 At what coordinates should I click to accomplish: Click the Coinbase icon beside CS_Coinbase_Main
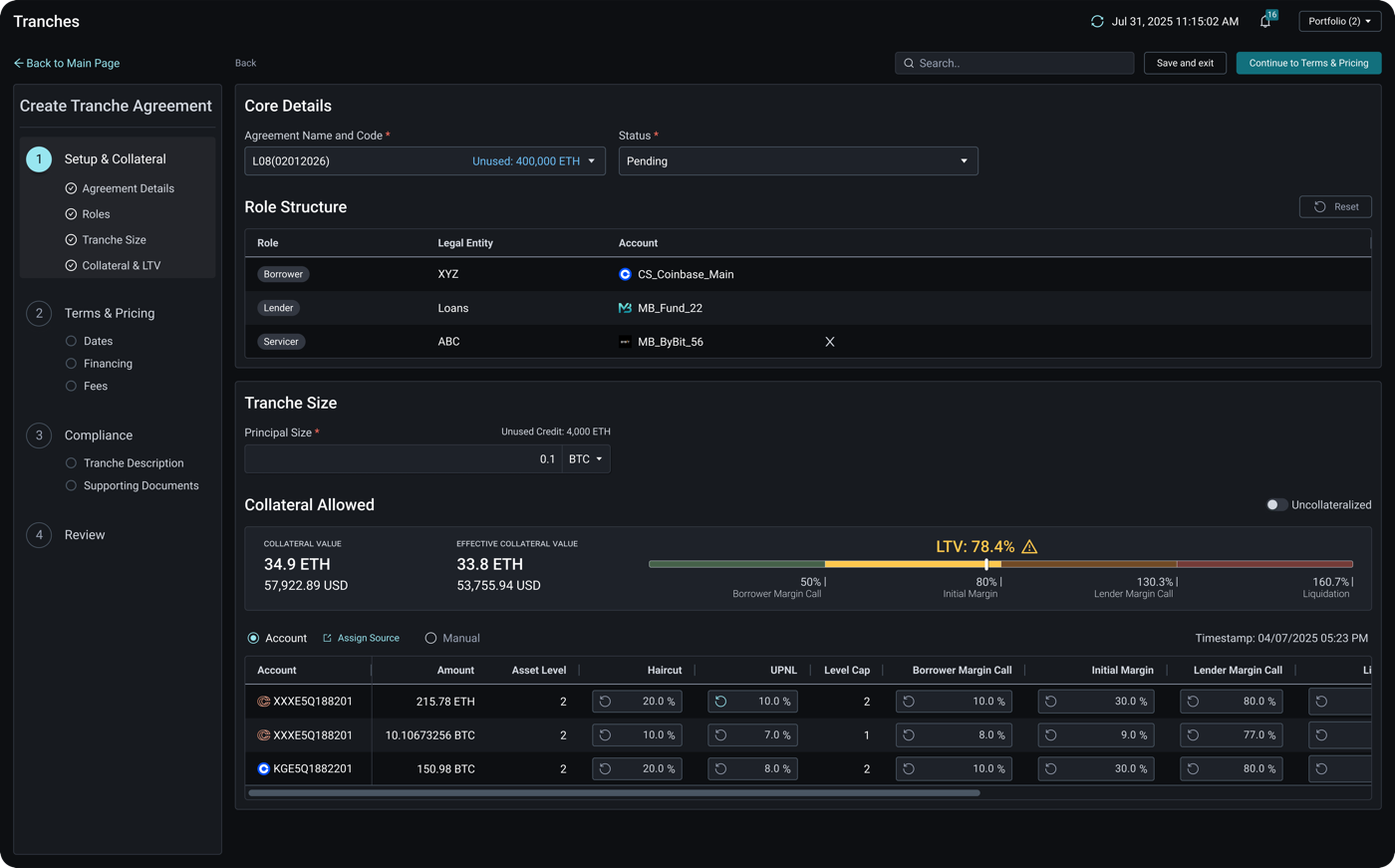click(x=625, y=274)
